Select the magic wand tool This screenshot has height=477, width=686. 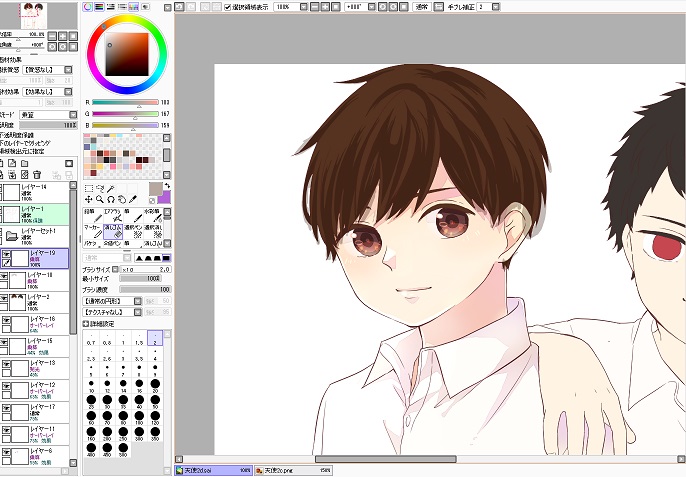111,189
